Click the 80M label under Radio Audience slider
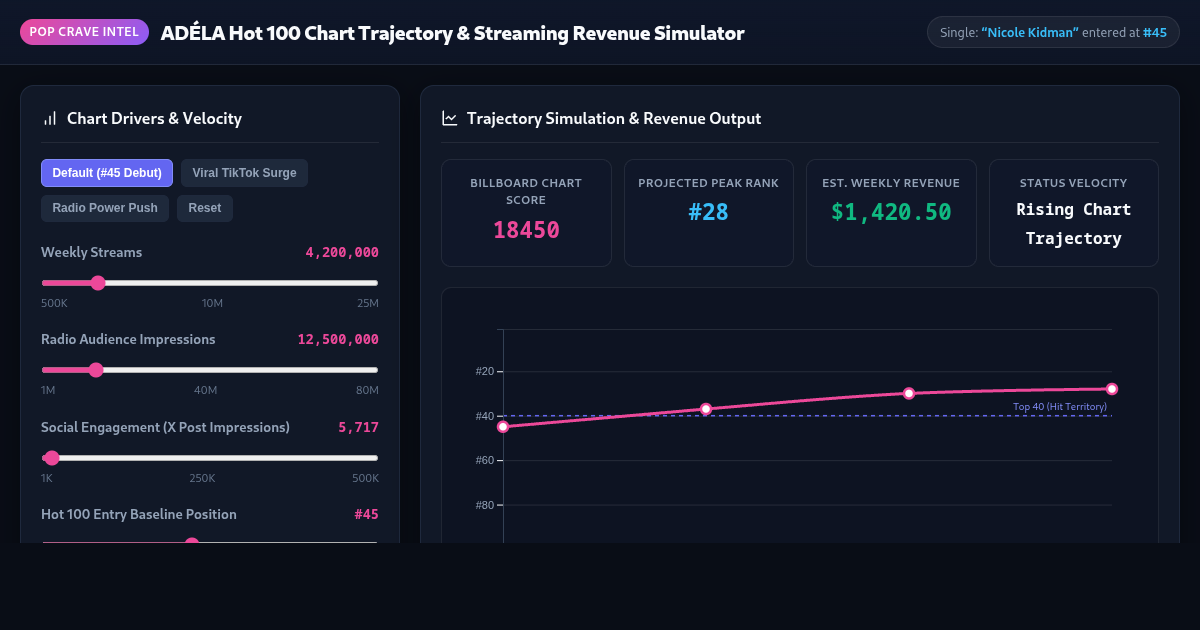The height and width of the screenshot is (630, 1200). click(368, 390)
